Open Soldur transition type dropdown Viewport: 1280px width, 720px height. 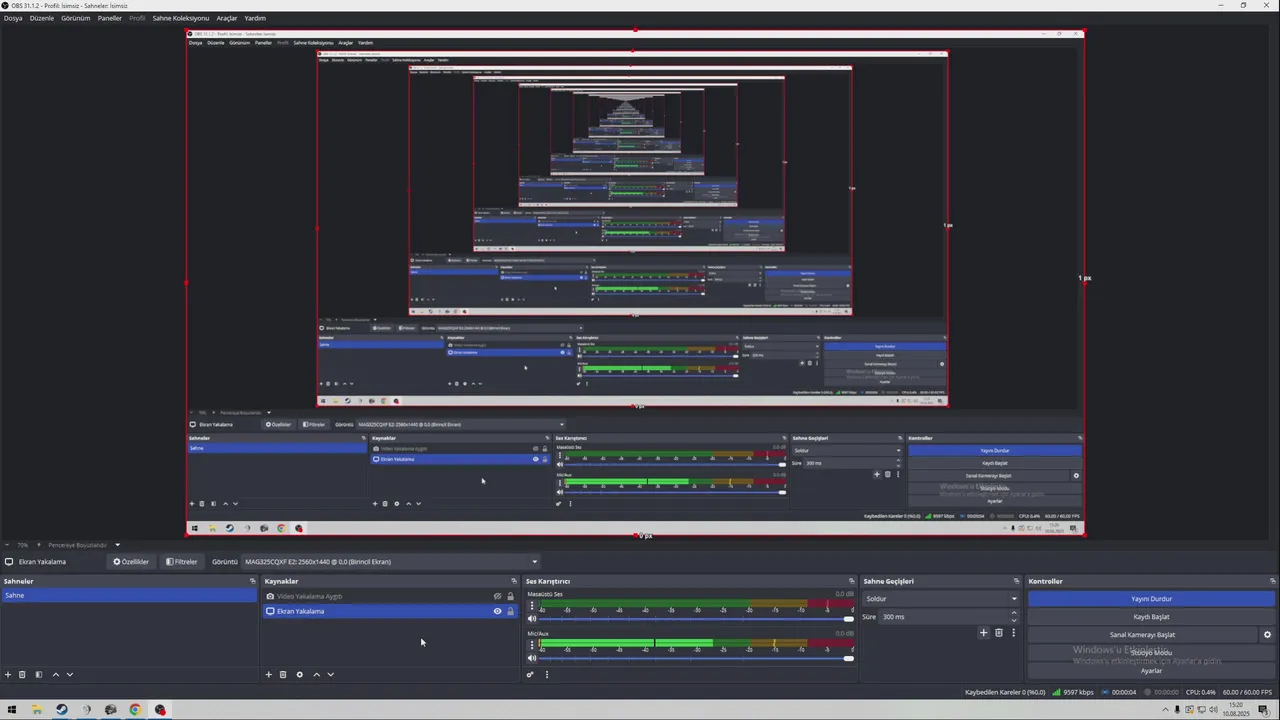940,599
